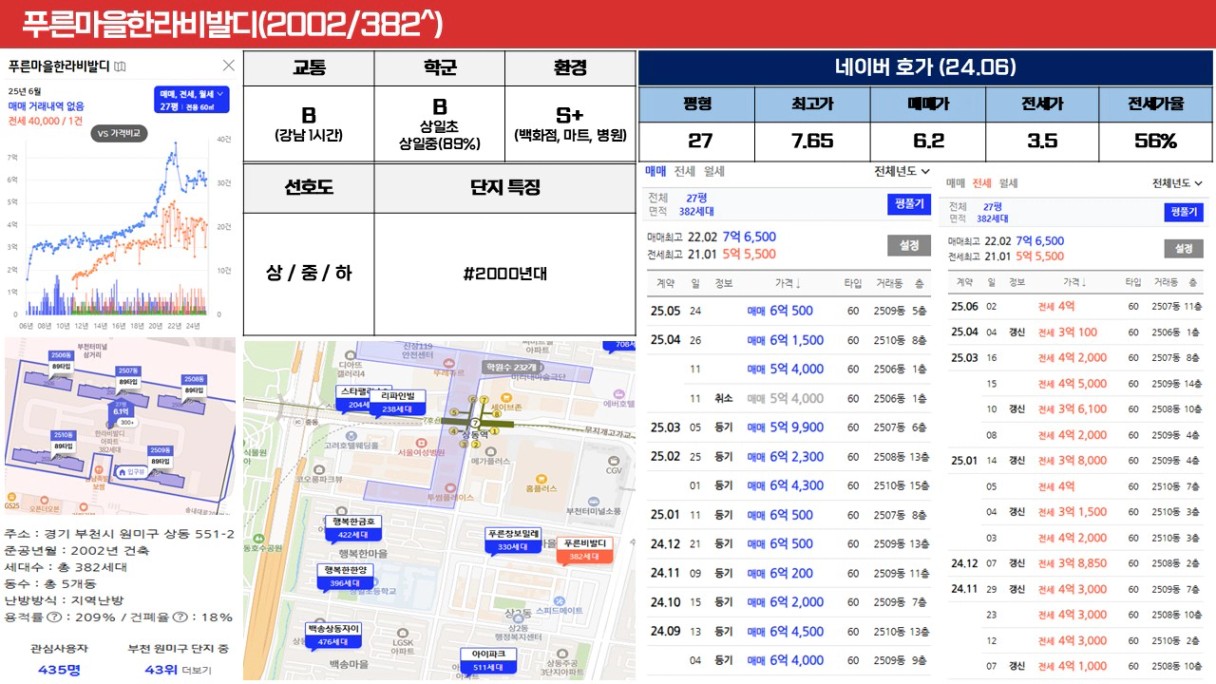This screenshot has width=1216, height=684.
Task: Select red 전세 tab in right listing panel
Action: point(982,183)
